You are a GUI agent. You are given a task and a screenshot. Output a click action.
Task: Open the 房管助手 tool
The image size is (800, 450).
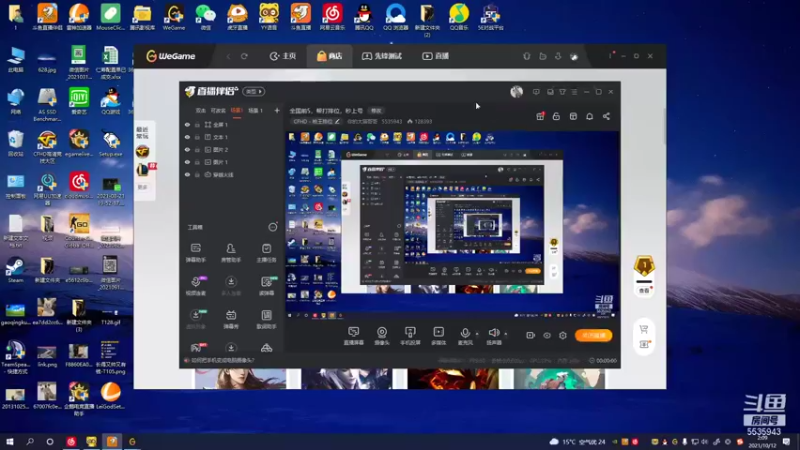(x=231, y=253)
